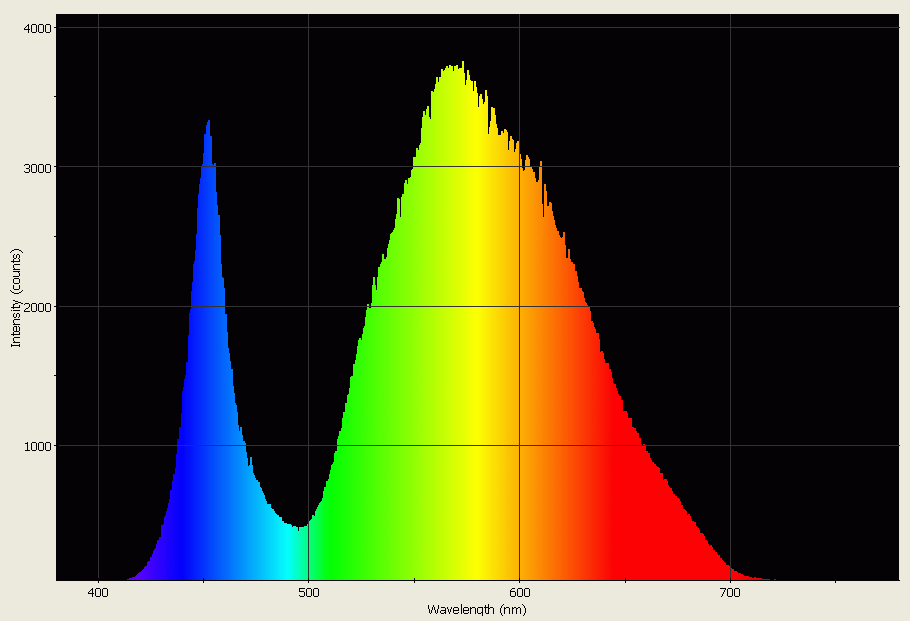The width and height of the screenshot is (910, 621).
Task: Select the 700 tick label on wavelength axis
Action: tap(729, 594)
